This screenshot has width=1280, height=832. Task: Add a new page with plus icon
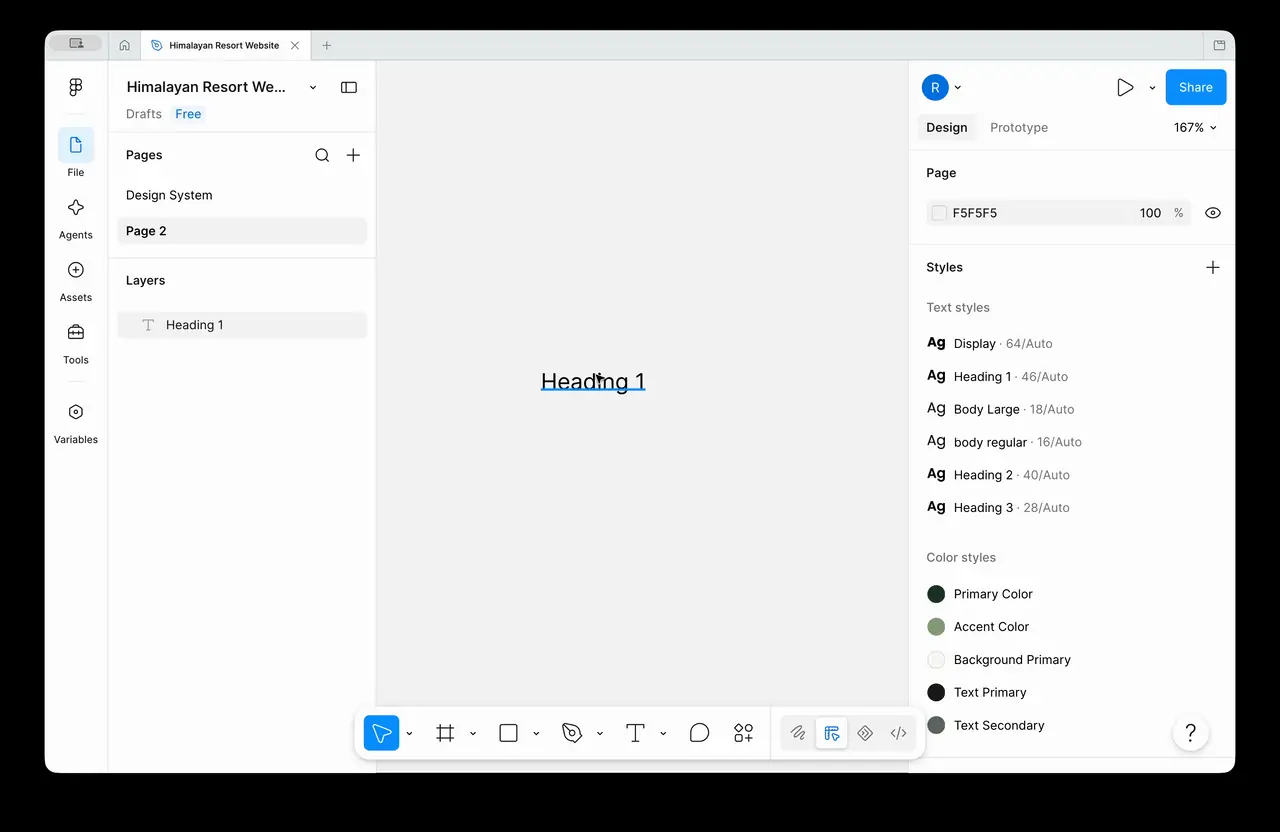[353, 155]
